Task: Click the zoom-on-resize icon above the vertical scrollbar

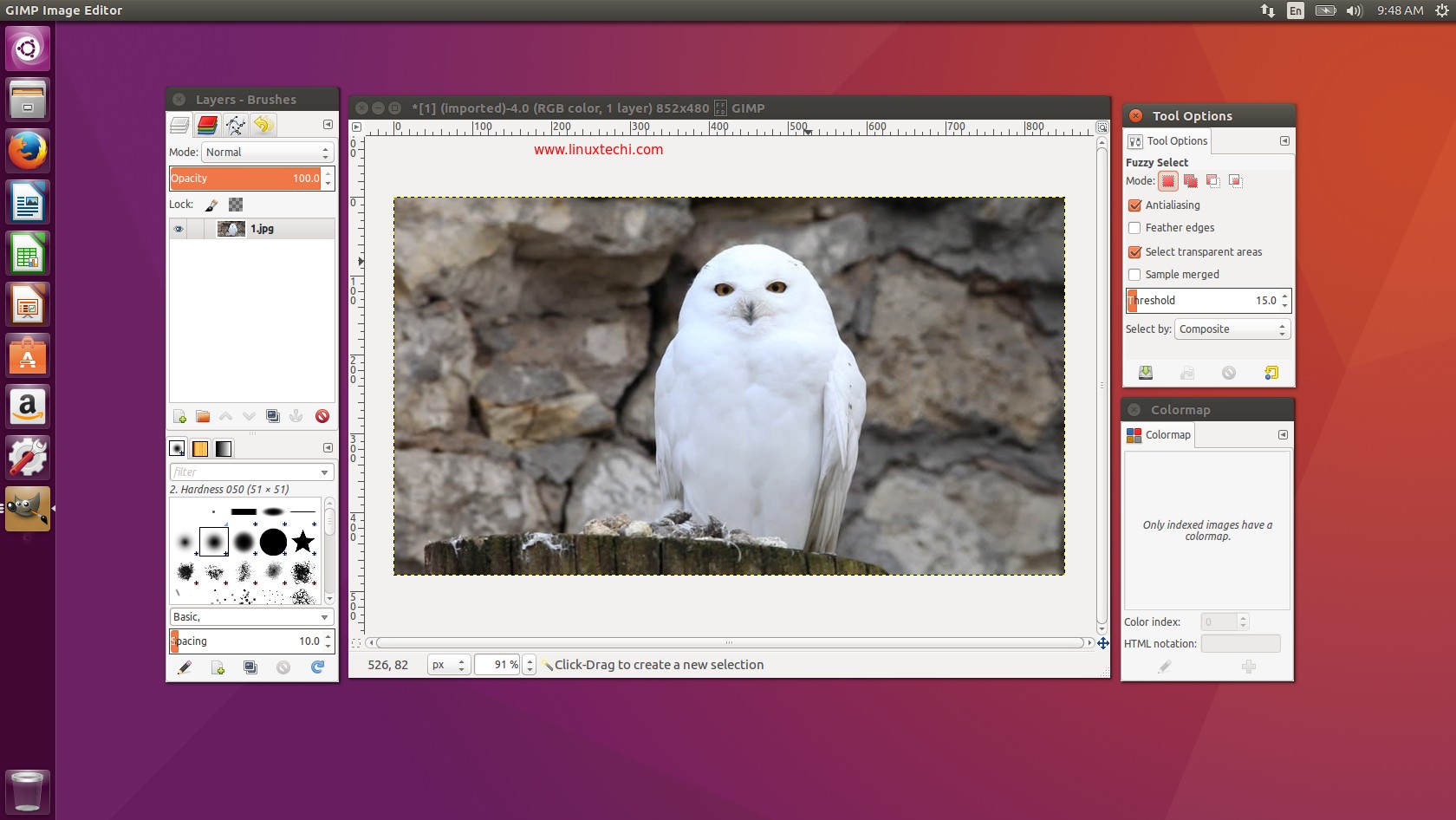Action: (1102, 127)
